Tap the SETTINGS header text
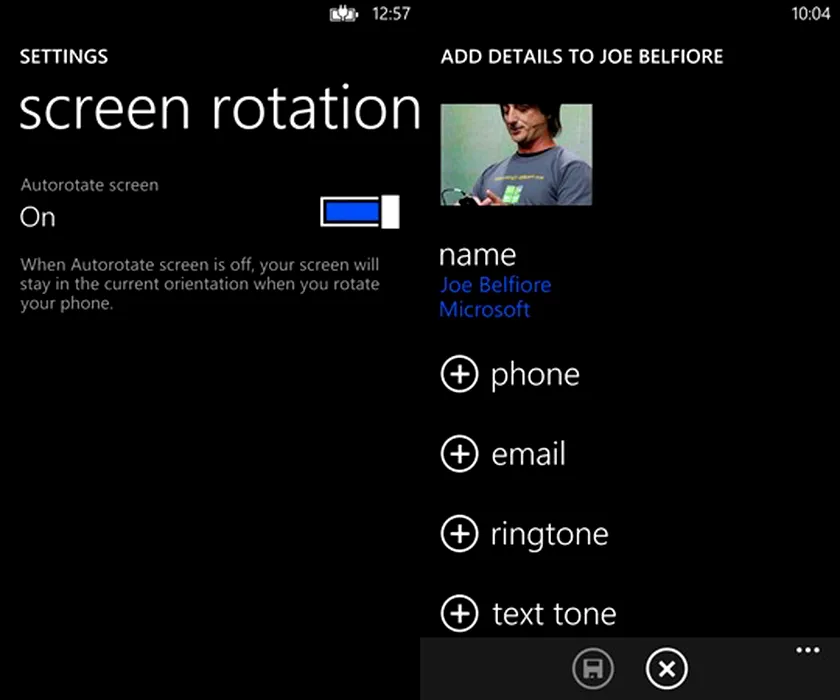Viewport: 840px width, 700px height. click(x=64, y=57)
